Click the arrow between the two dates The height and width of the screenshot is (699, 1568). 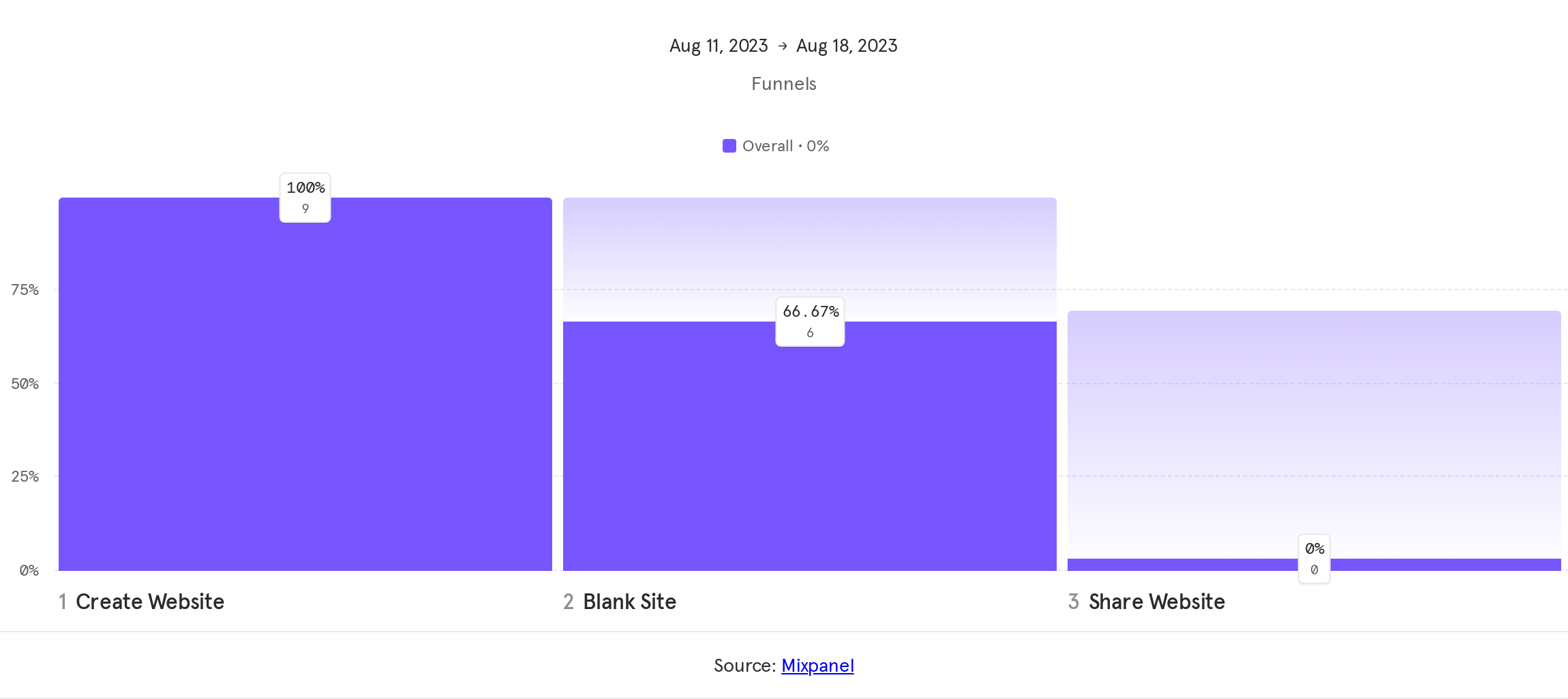tap(783, 46)
